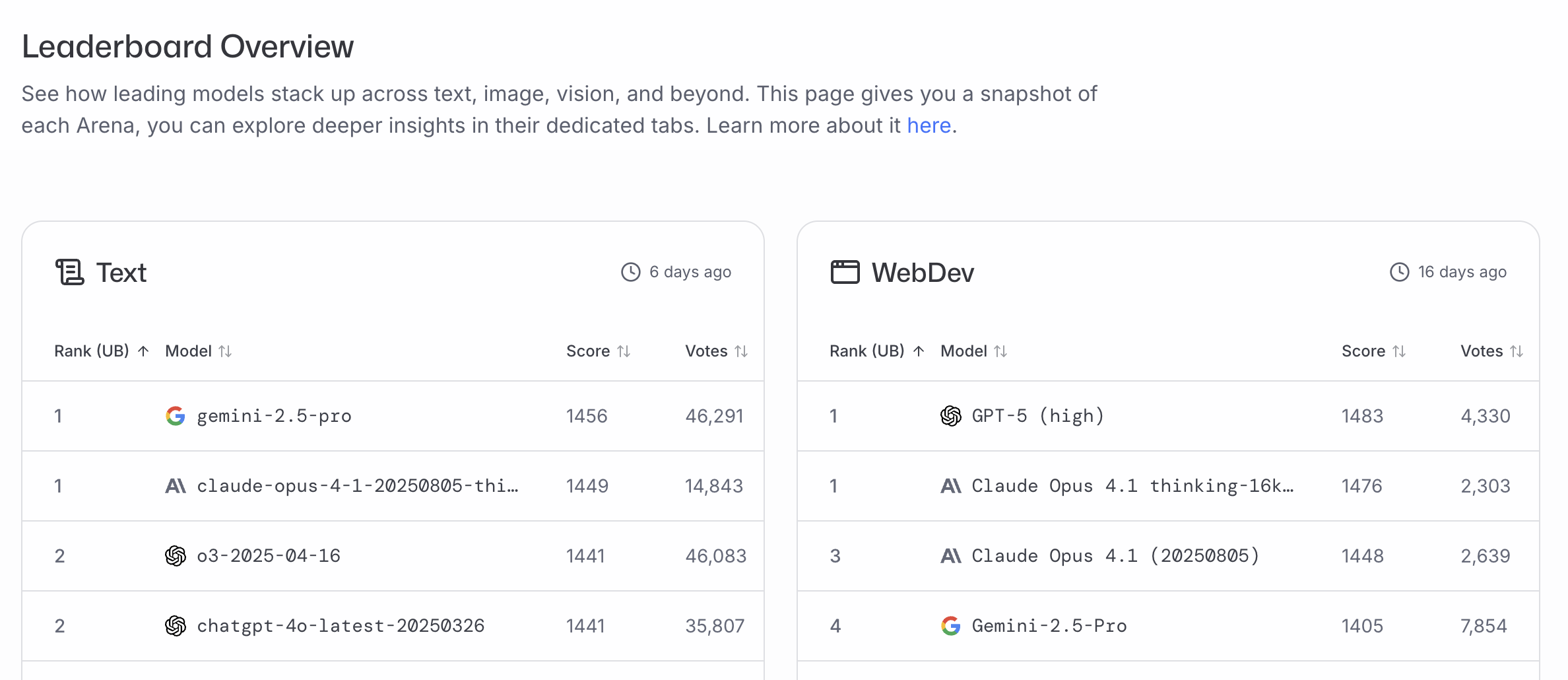1568x680 pixels.
Task: Click the Google logo beside gemini-2.5-pro
Action: coord(176,416)
